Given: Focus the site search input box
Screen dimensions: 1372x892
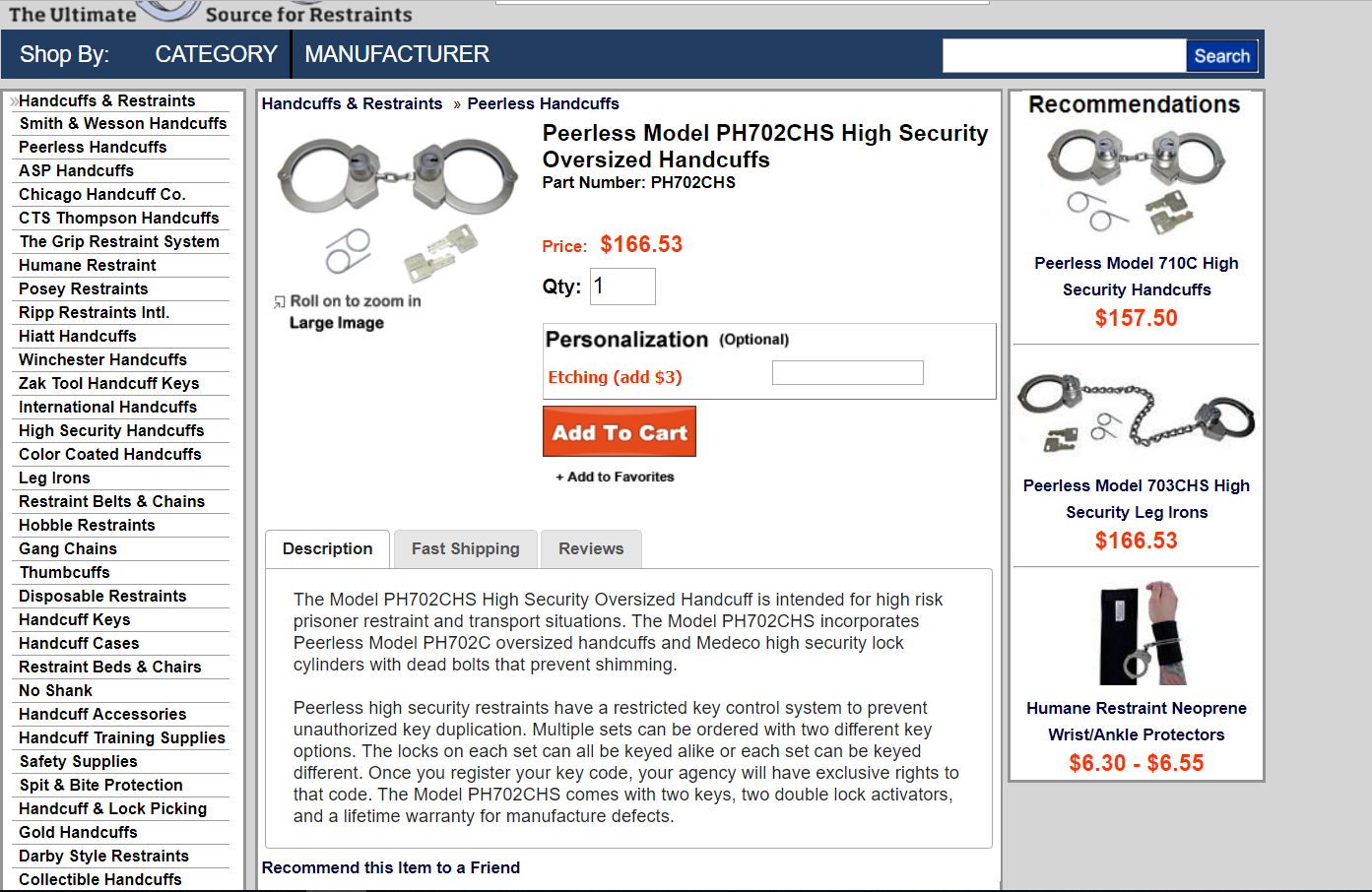Looking at the screenshot, I should pos(1064,56).
